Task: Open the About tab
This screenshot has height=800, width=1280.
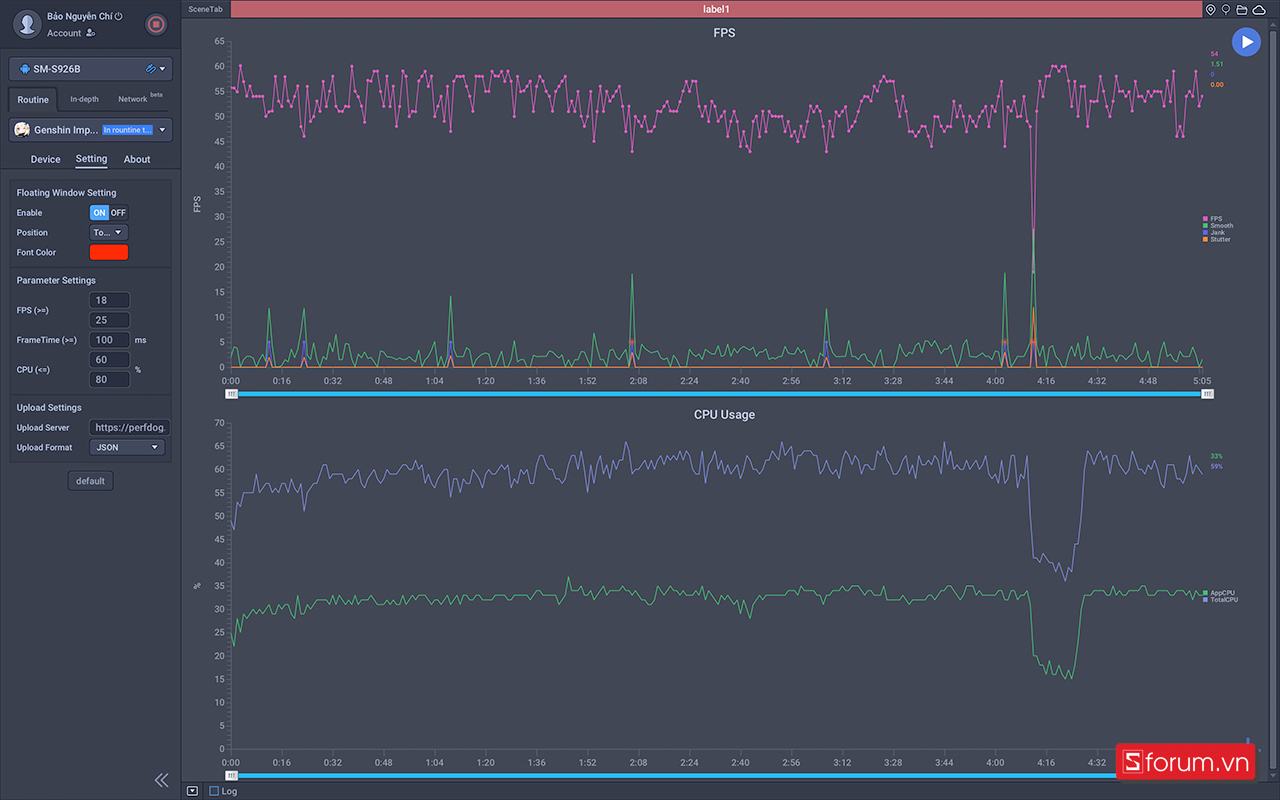Action: coord(137,159)
